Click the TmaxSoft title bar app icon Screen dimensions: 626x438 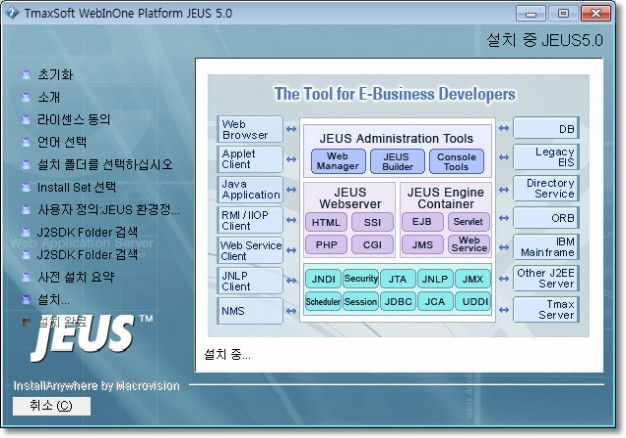tap(12, 13)
